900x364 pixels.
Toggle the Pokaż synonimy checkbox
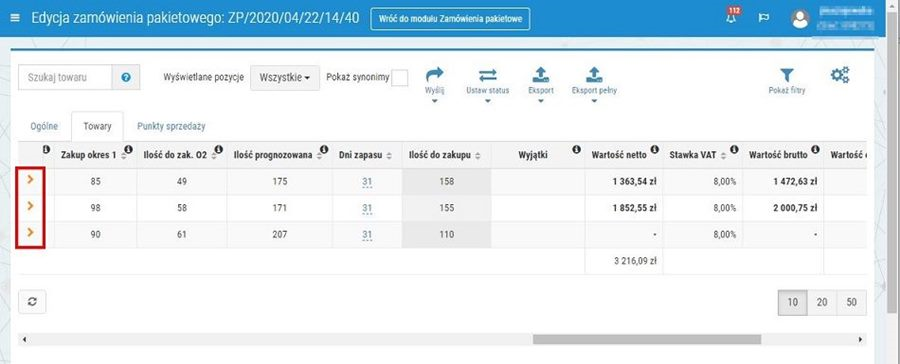click(399, 78)
